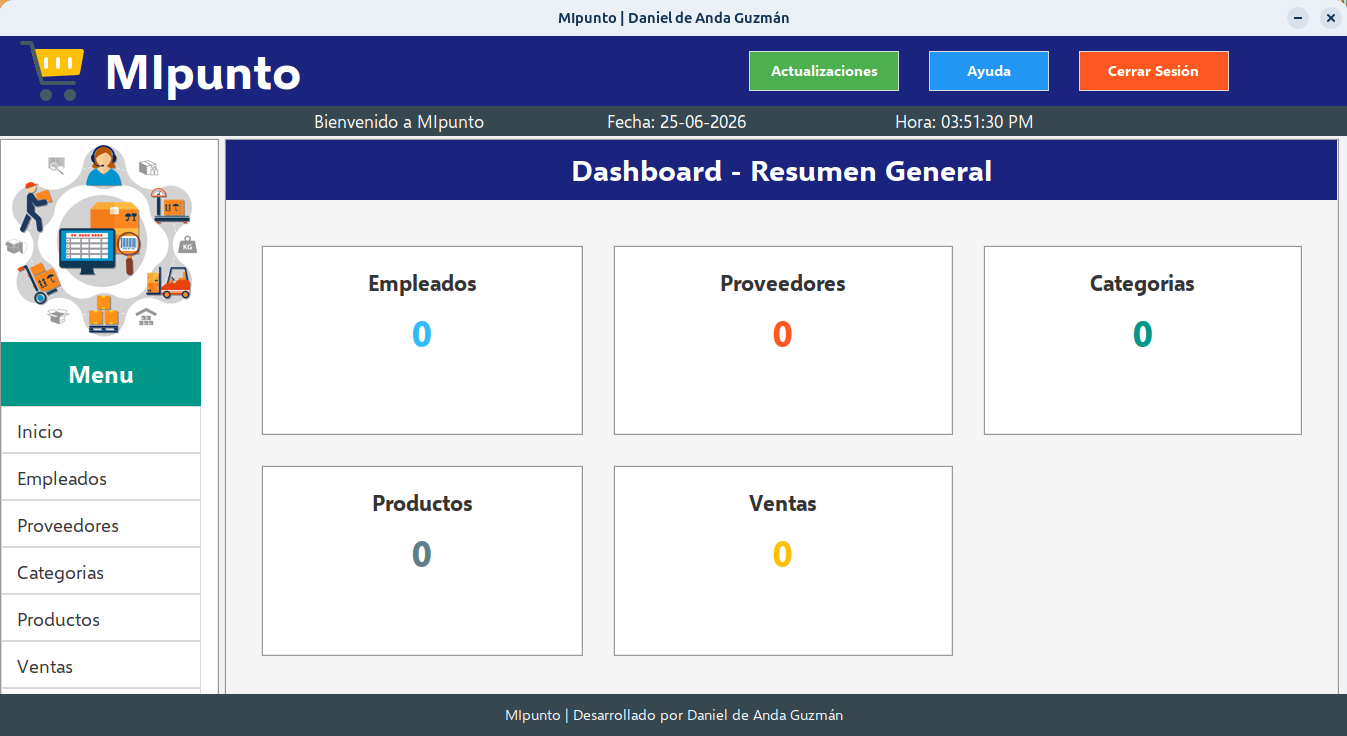Click the Empleados dashboard card title

tap(422, 283)
